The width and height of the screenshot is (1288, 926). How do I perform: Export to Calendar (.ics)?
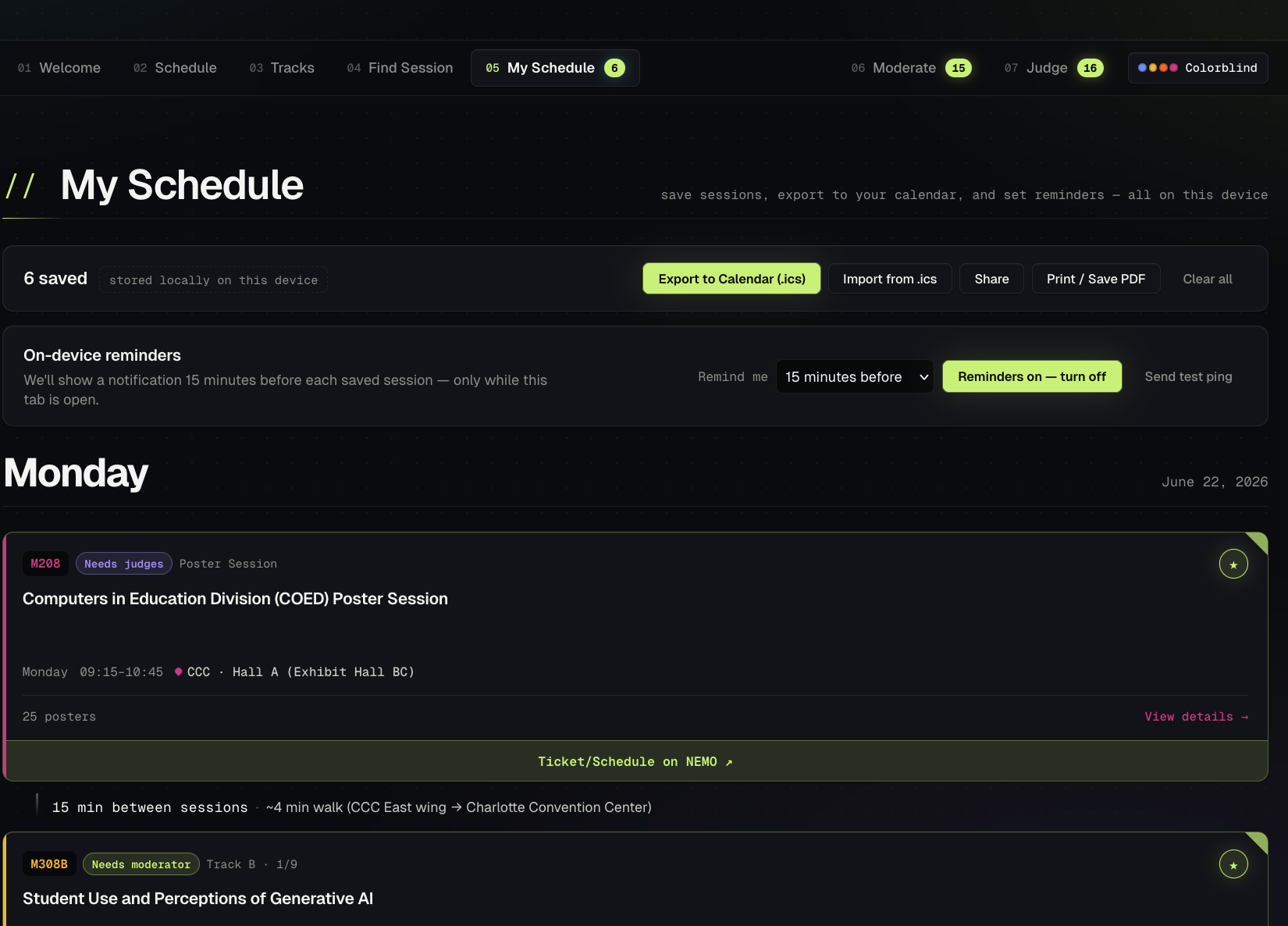pos(731,279)
